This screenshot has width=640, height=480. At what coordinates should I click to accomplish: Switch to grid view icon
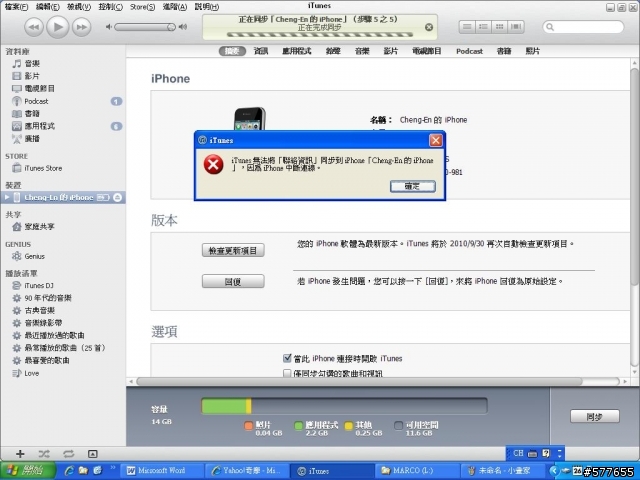[x=499, y=27]
